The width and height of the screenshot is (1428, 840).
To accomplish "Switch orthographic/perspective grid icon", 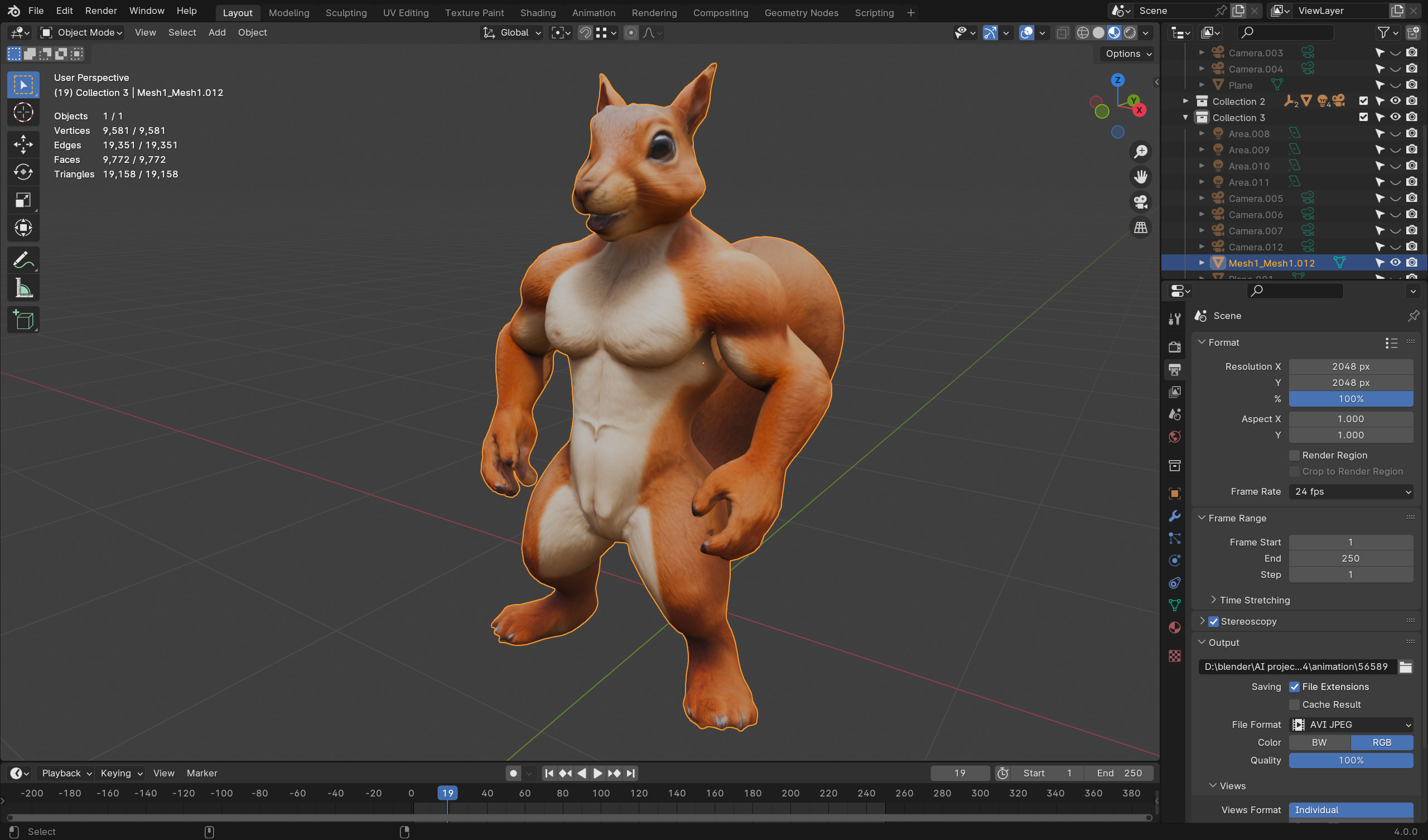I will click(x=1140, y=228).
